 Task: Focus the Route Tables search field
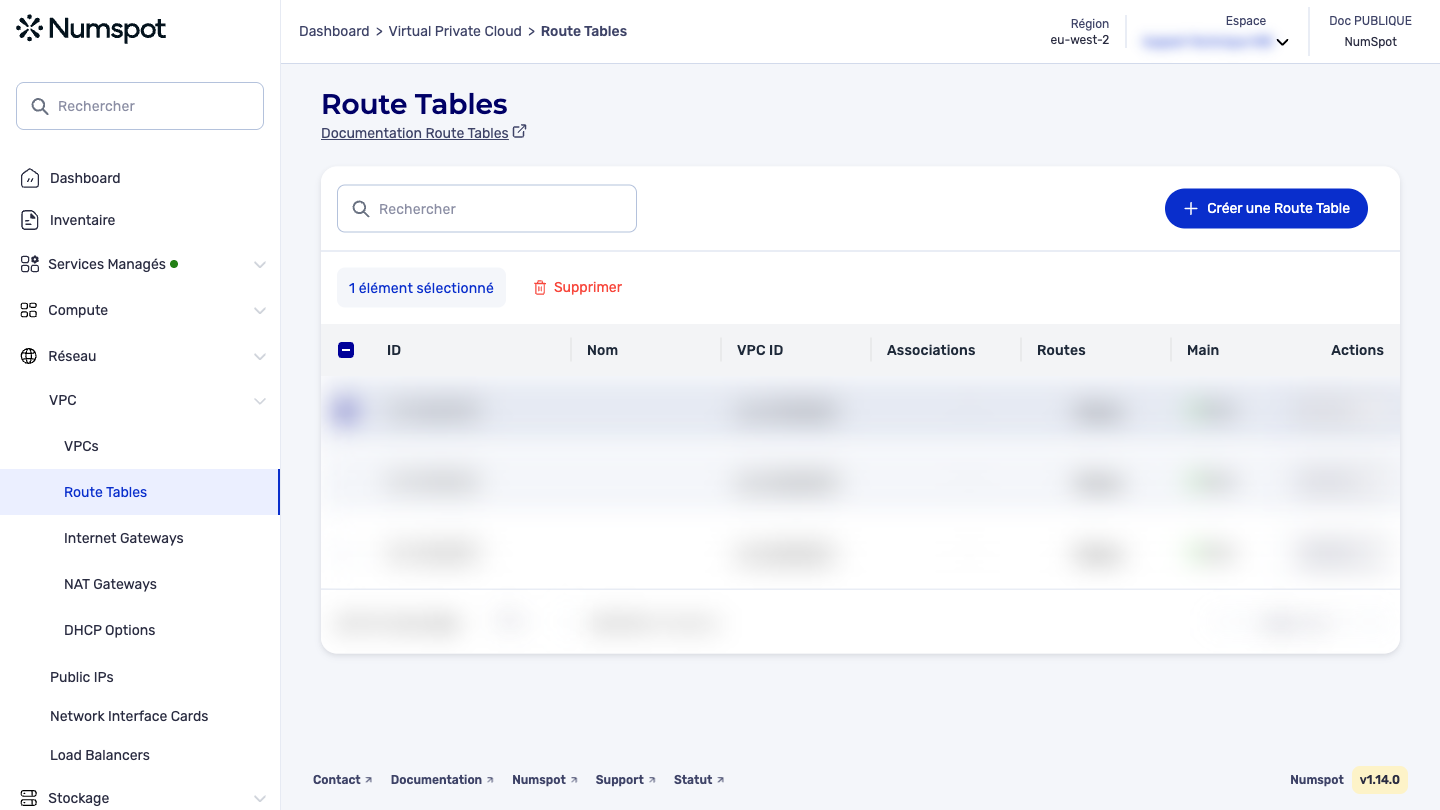coord(487,209)
